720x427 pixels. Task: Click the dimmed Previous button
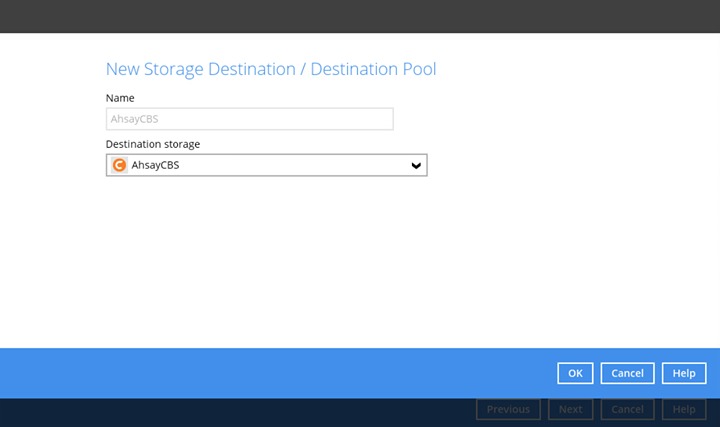pos(508,410)
